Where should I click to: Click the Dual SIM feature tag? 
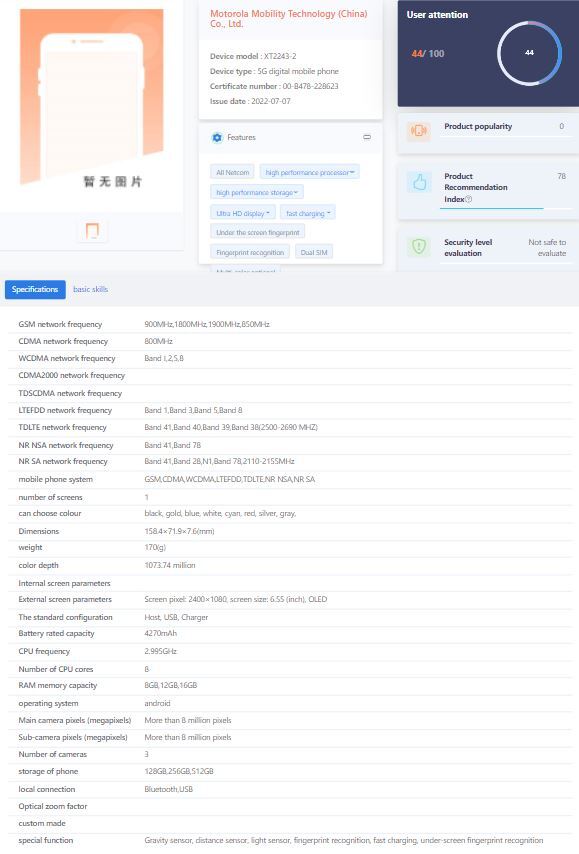tap(314, 252)
